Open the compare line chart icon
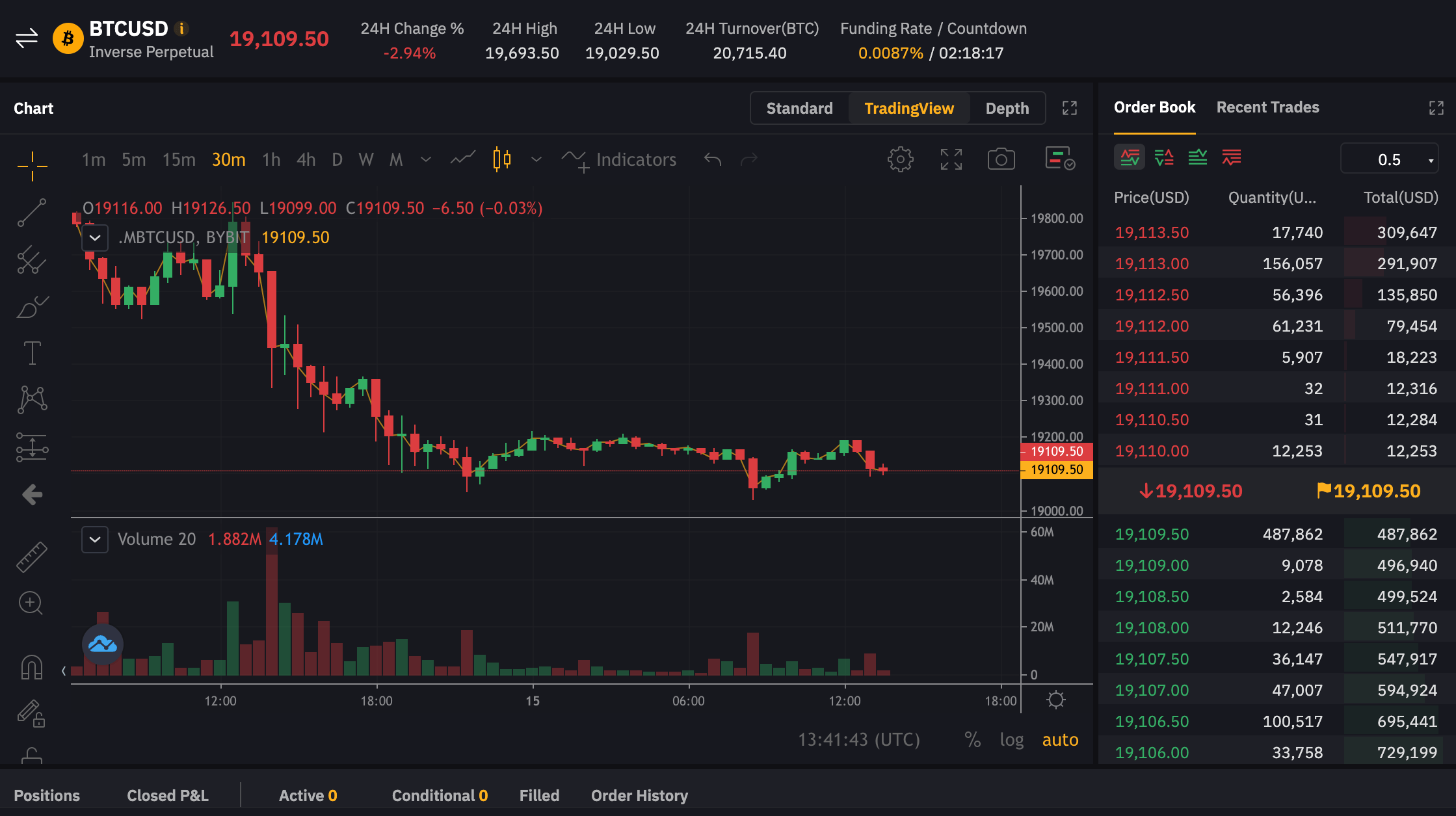 pos(463,159)
